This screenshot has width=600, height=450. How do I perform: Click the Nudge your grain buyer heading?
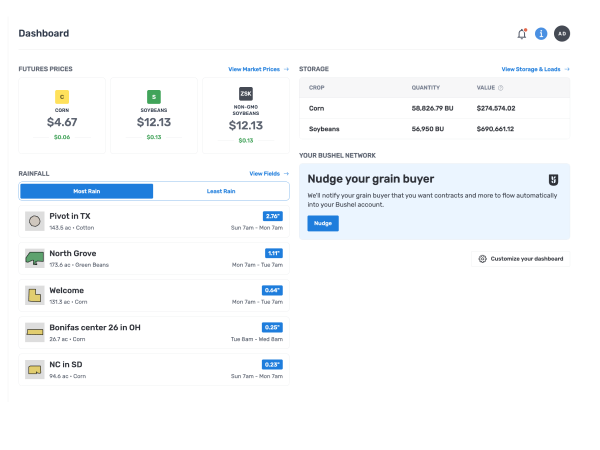click(x=371, y=179)
